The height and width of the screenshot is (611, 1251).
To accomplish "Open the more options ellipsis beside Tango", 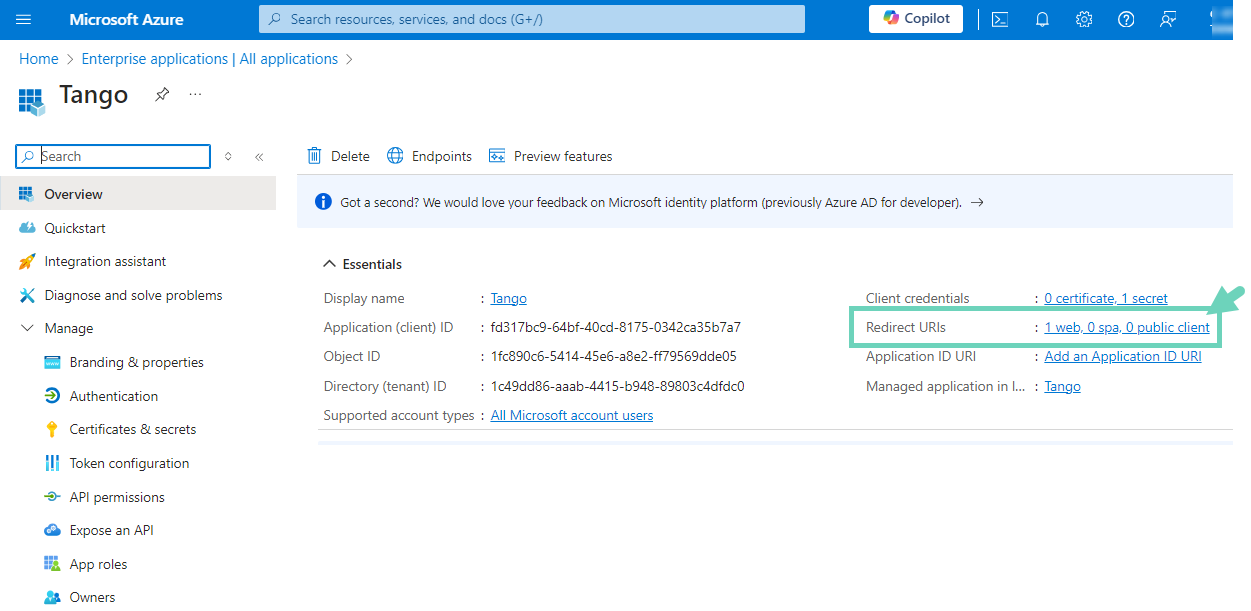I will tap(195, 94).
